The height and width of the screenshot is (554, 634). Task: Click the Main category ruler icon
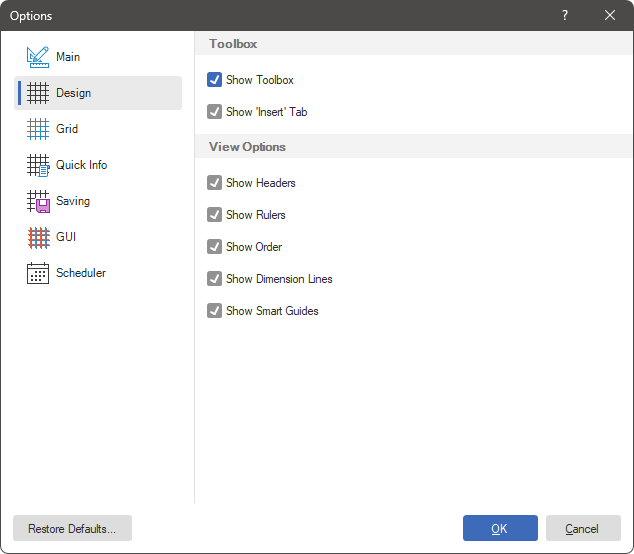tap(38, 57)
